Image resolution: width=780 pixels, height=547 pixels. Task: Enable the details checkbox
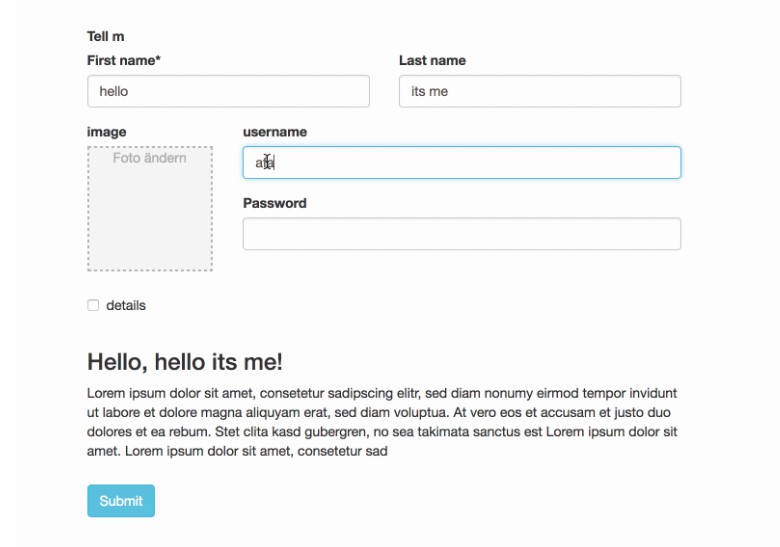pyautogui.click(x=93, y=306)
